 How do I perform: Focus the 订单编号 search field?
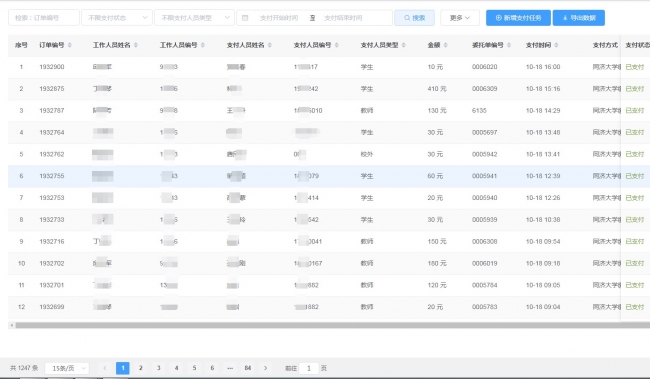click(44, 18)
